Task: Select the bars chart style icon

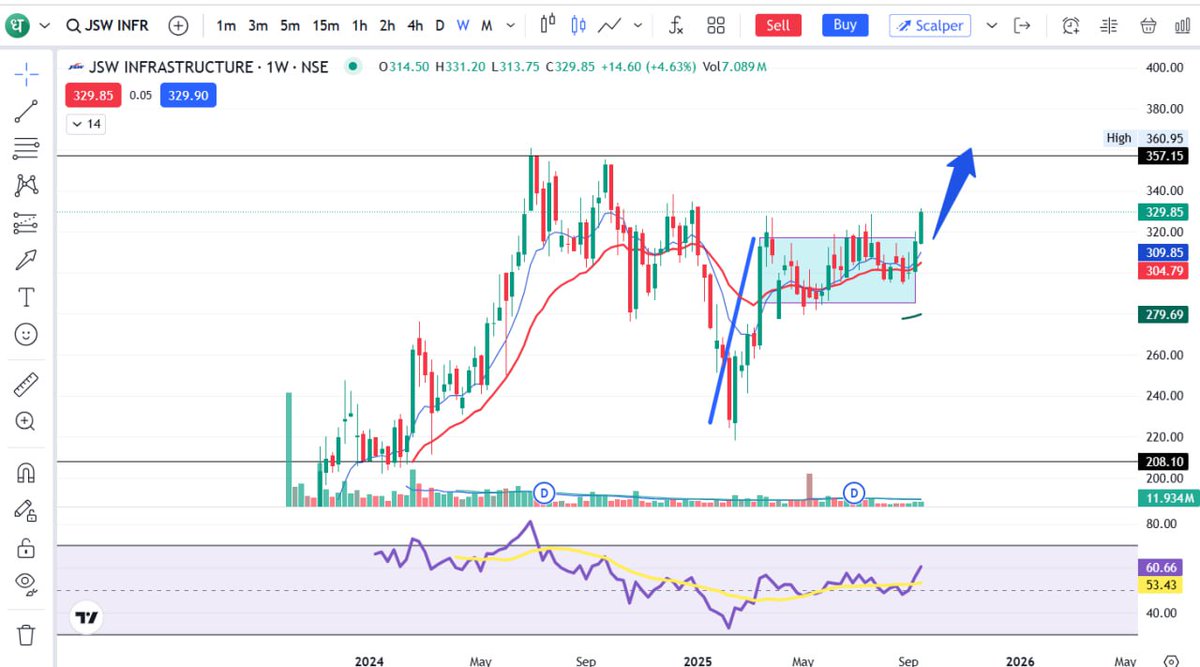Action: 547,25
